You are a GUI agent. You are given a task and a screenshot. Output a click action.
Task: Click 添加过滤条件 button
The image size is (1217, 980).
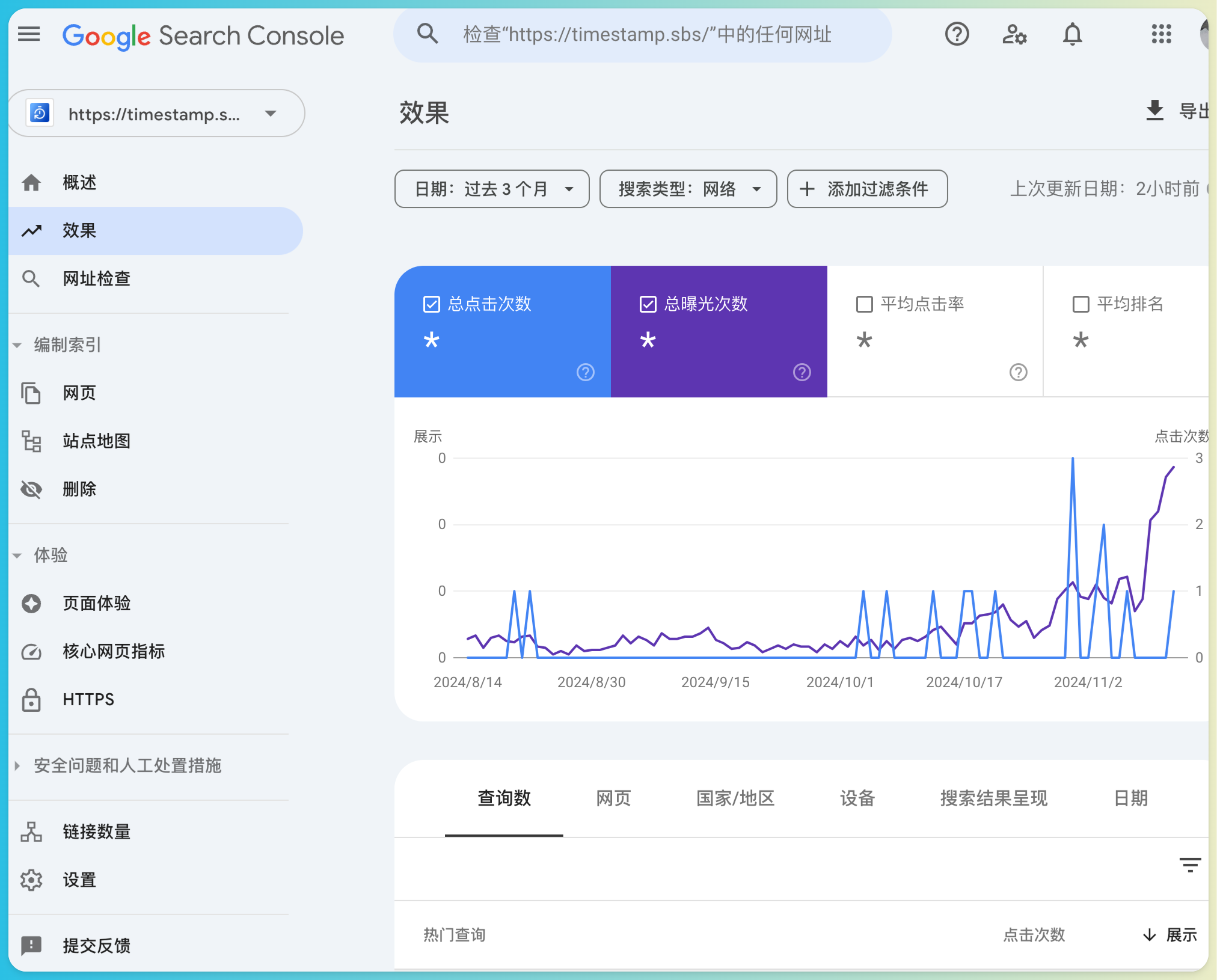(867, 189)
